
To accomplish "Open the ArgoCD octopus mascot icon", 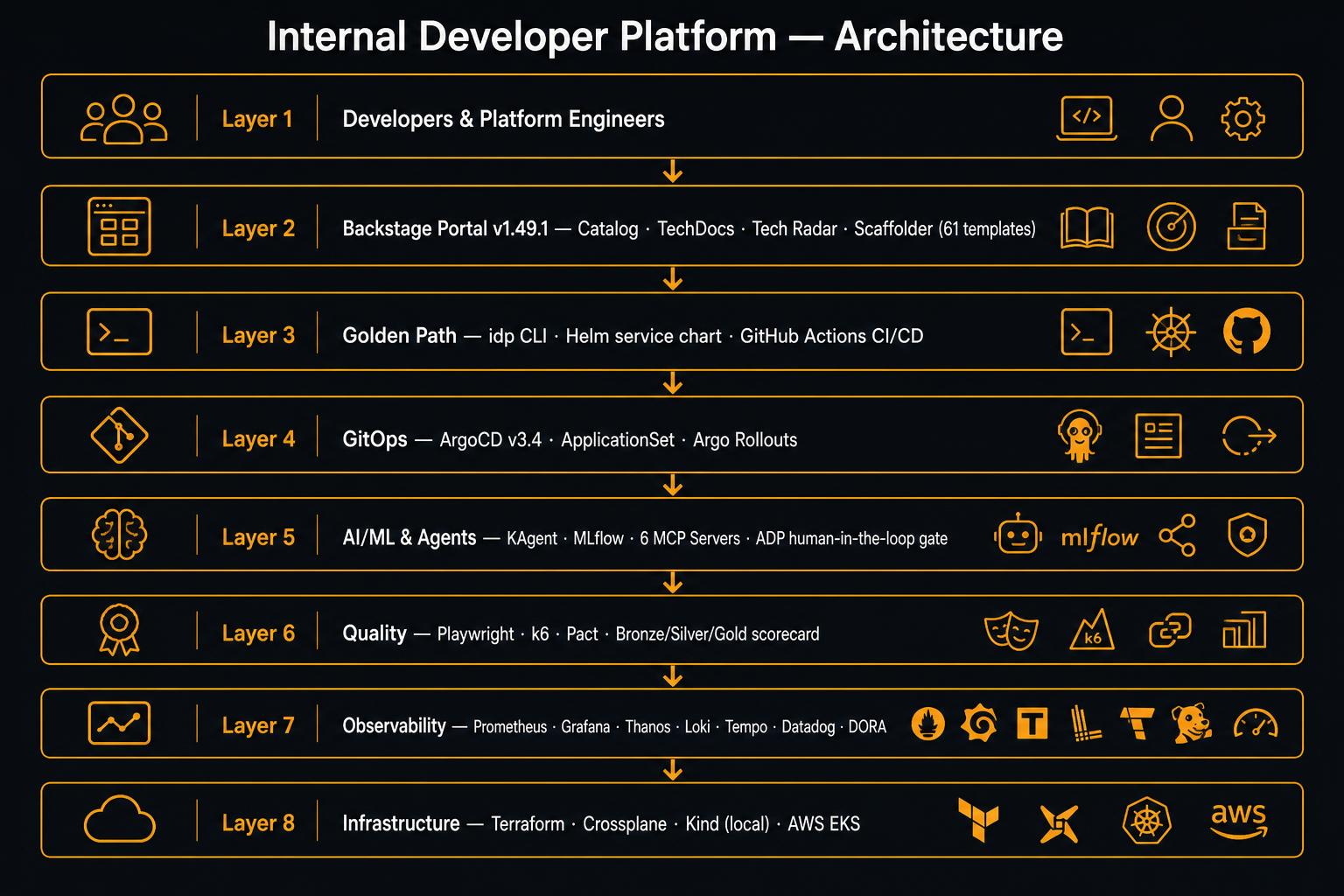I will [x=1079, y=436].
